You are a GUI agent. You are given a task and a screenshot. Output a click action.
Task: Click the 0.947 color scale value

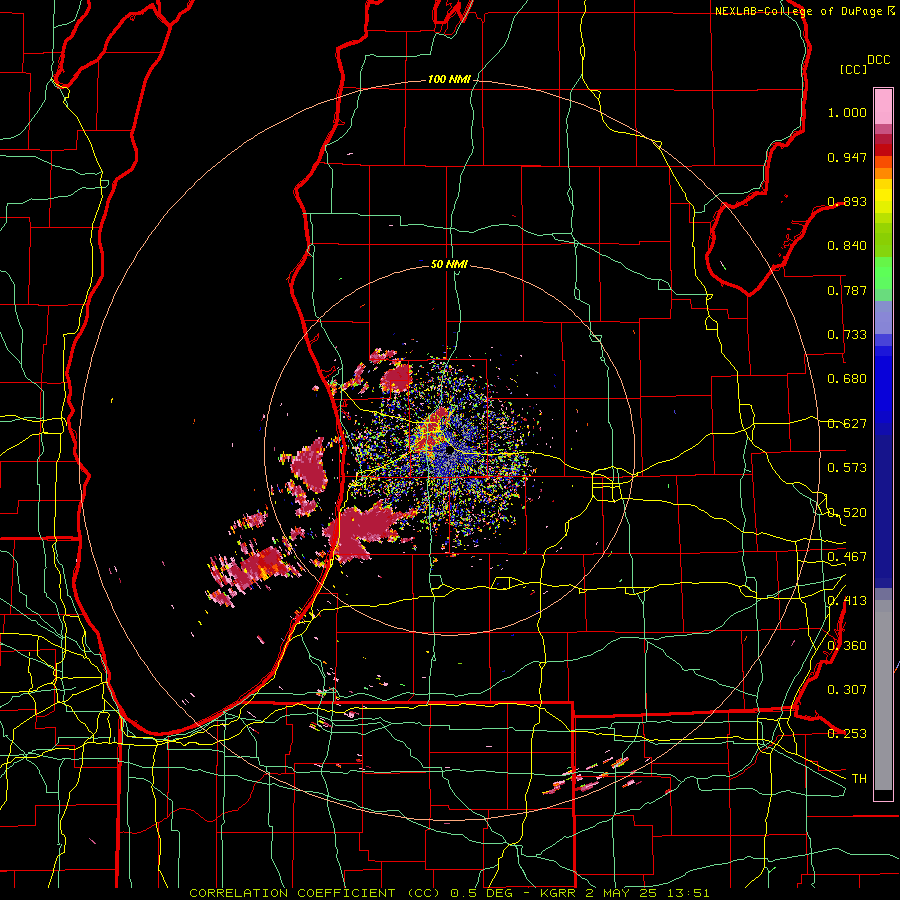[847, 157]
